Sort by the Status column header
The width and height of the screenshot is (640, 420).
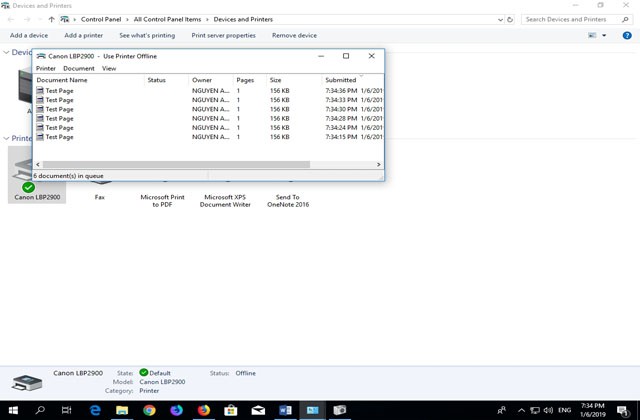167,80
